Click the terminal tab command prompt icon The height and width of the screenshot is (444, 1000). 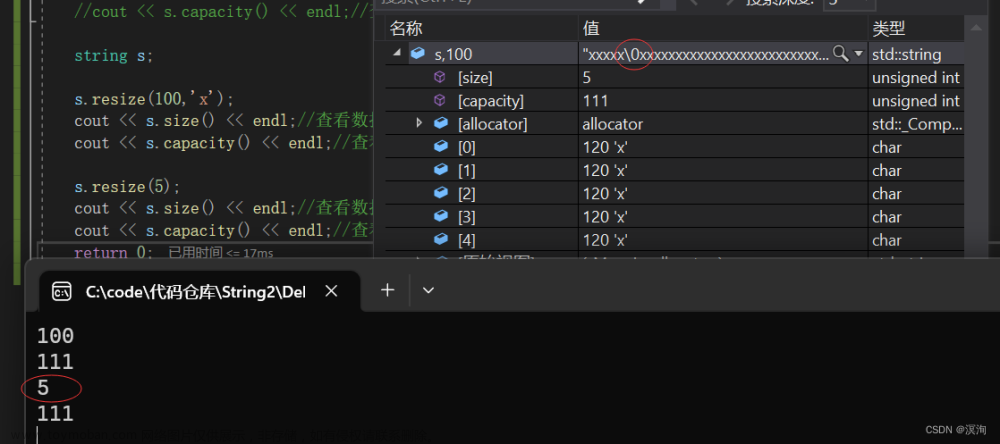(61, 292)
